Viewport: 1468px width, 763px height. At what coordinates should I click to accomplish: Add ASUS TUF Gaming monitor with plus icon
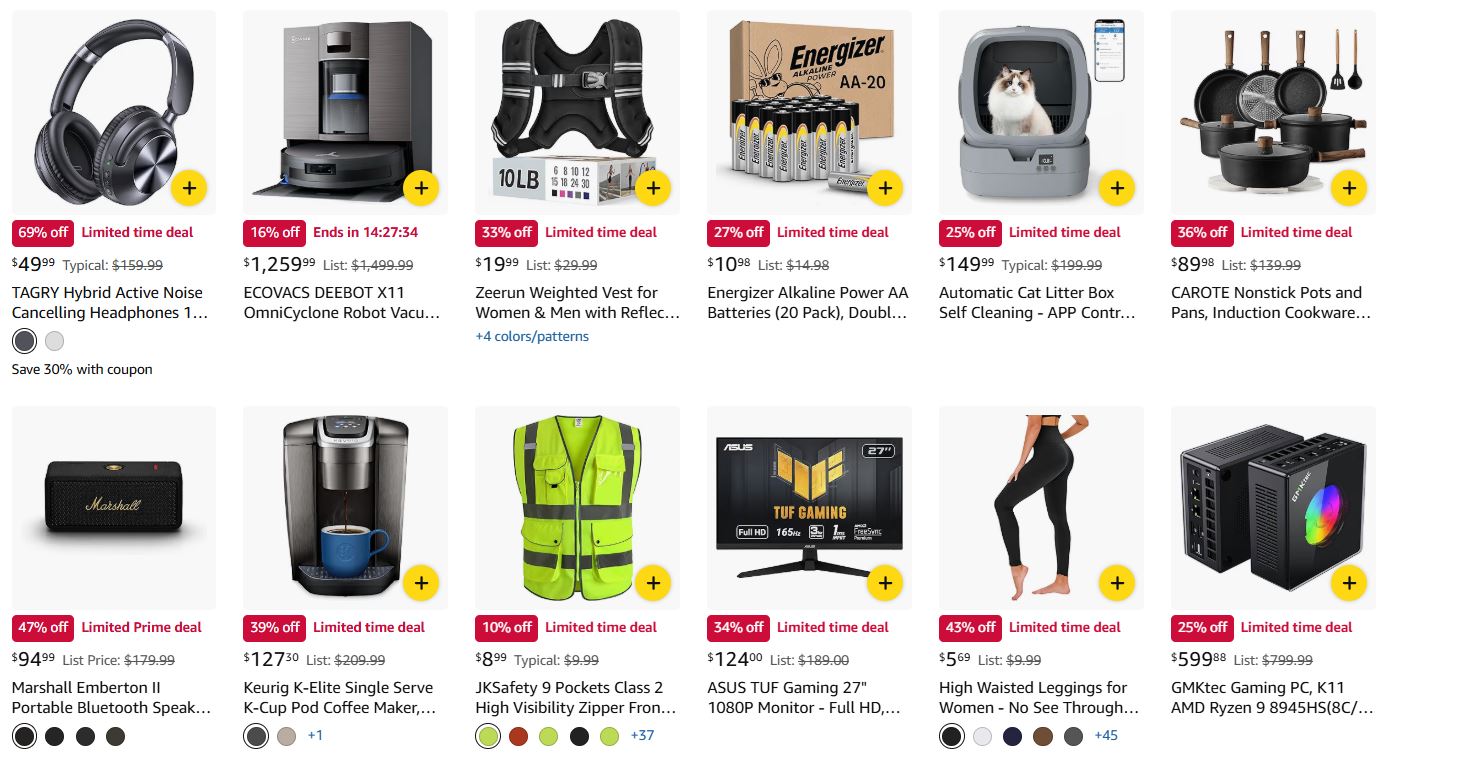click(x=885, y=582)
